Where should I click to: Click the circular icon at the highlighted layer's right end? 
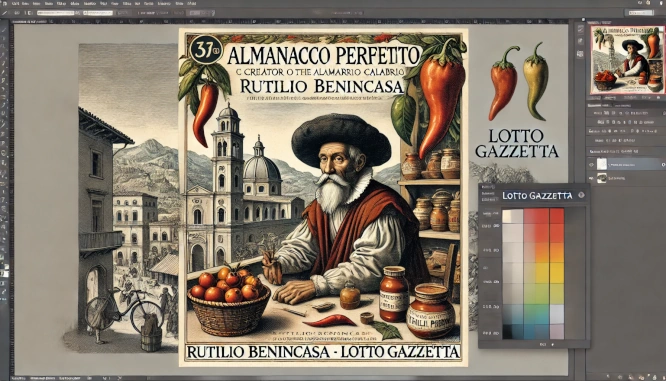(663, 164)
